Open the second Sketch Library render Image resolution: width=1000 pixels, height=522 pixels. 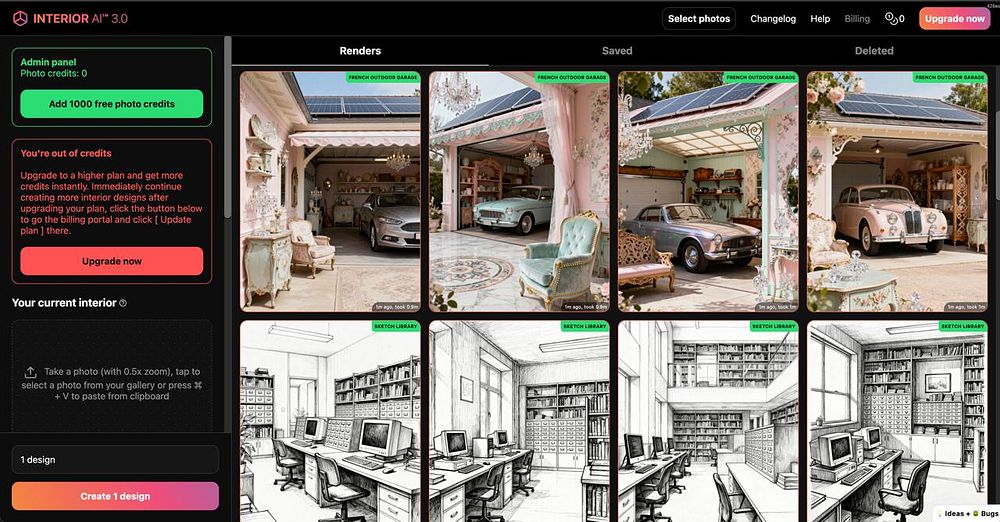click(519, 421)
